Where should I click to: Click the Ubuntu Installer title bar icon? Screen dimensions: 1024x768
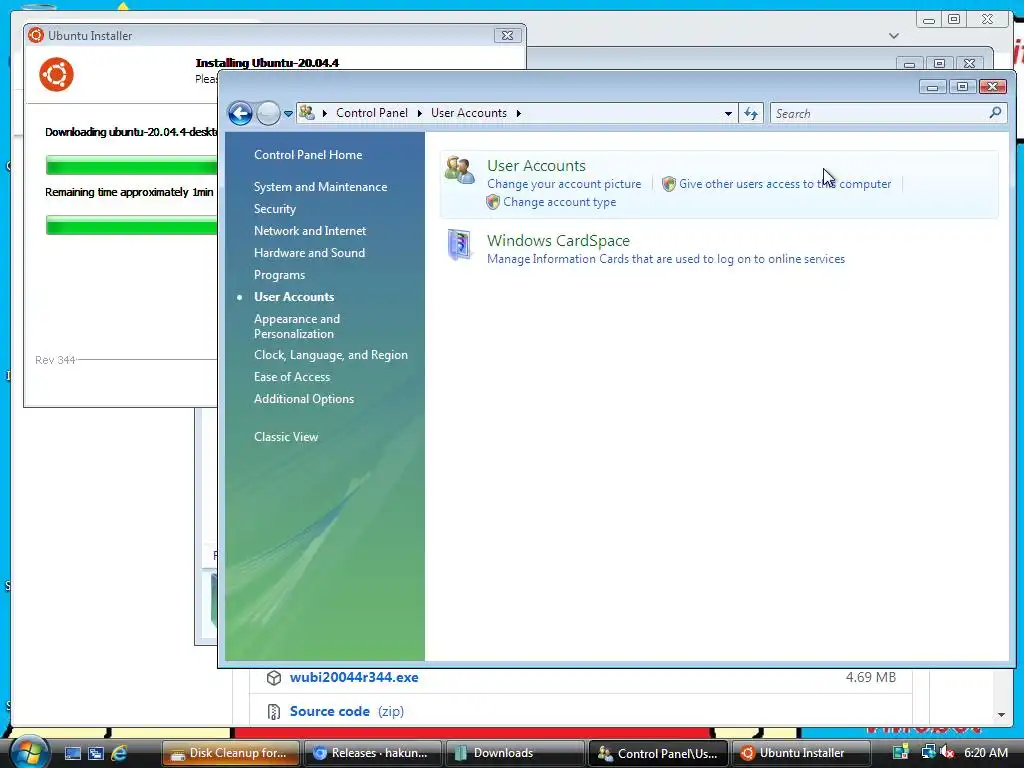click(36, 35)
